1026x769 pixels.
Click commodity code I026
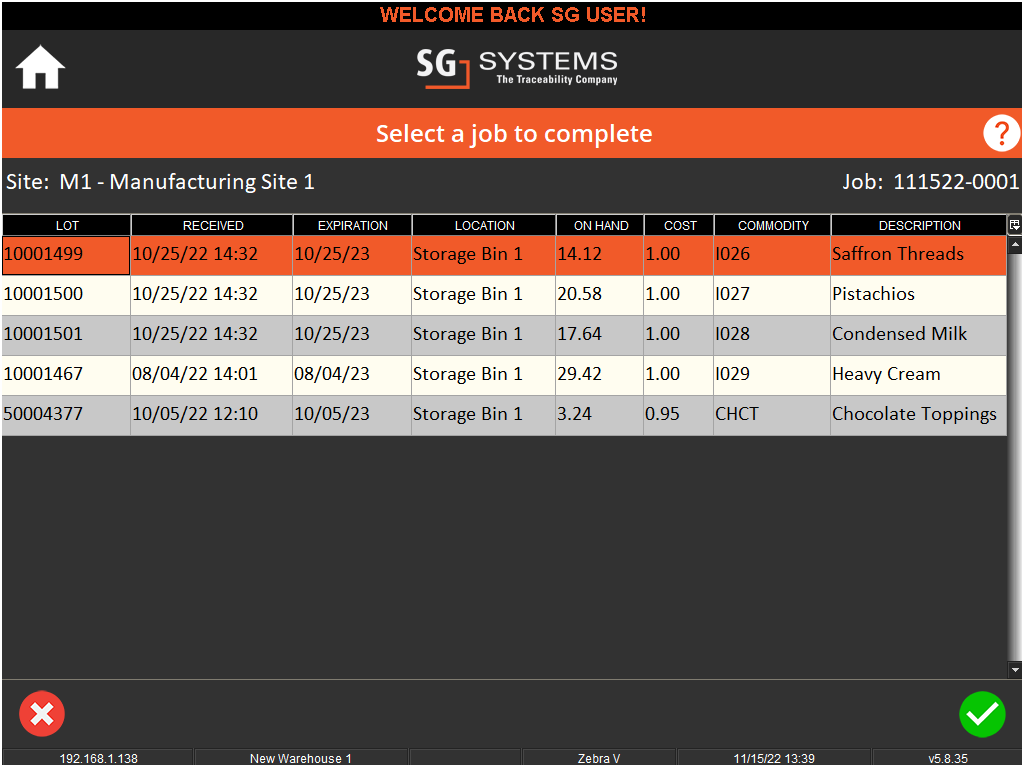(x=772, y=255)
